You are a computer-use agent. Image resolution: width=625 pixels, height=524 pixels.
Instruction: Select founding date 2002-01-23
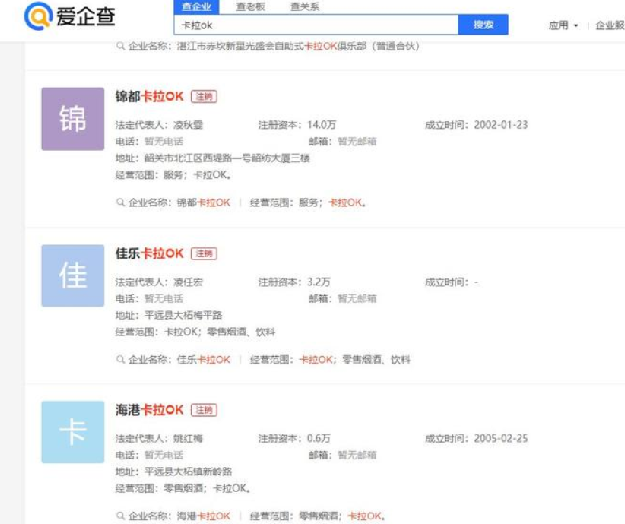(x=501, y=125)
